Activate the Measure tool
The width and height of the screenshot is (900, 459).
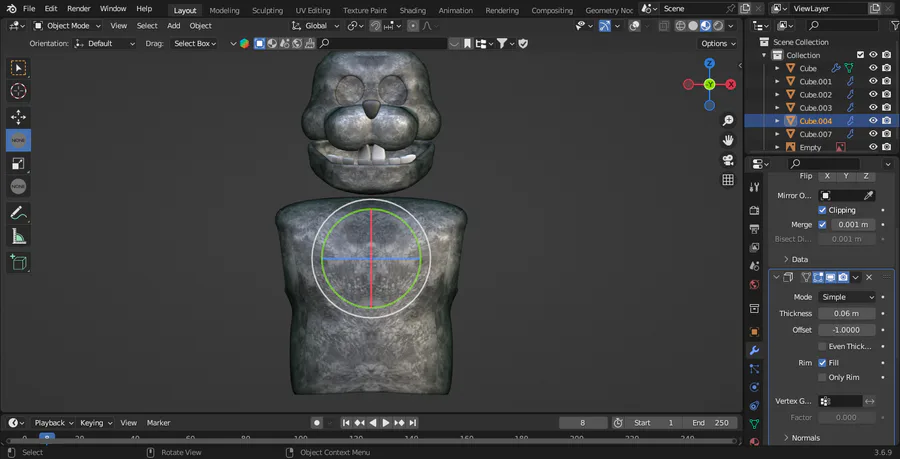point(18,236)
